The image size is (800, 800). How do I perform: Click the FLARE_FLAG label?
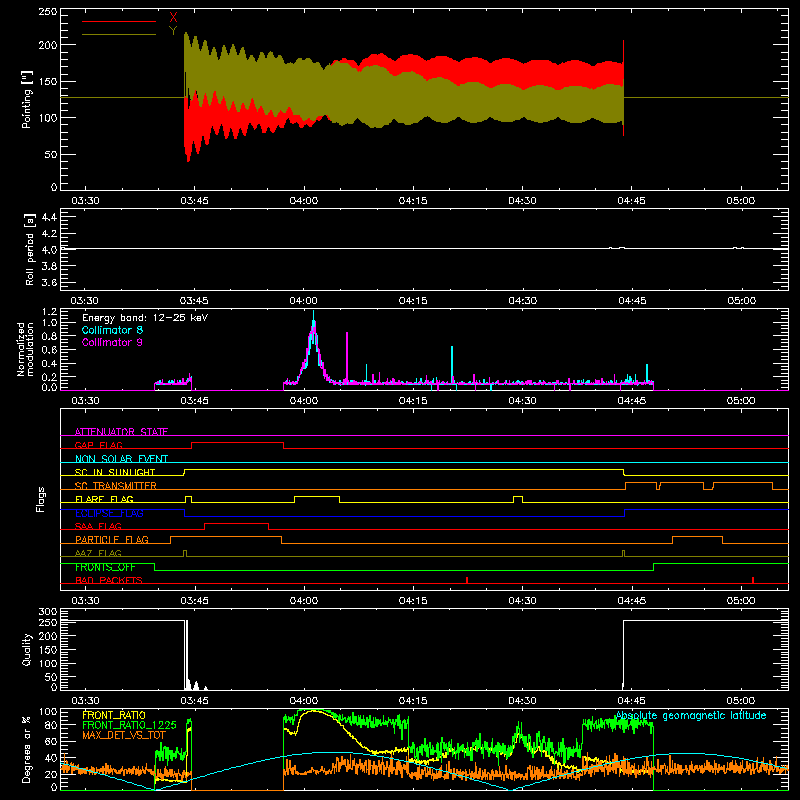104,499
